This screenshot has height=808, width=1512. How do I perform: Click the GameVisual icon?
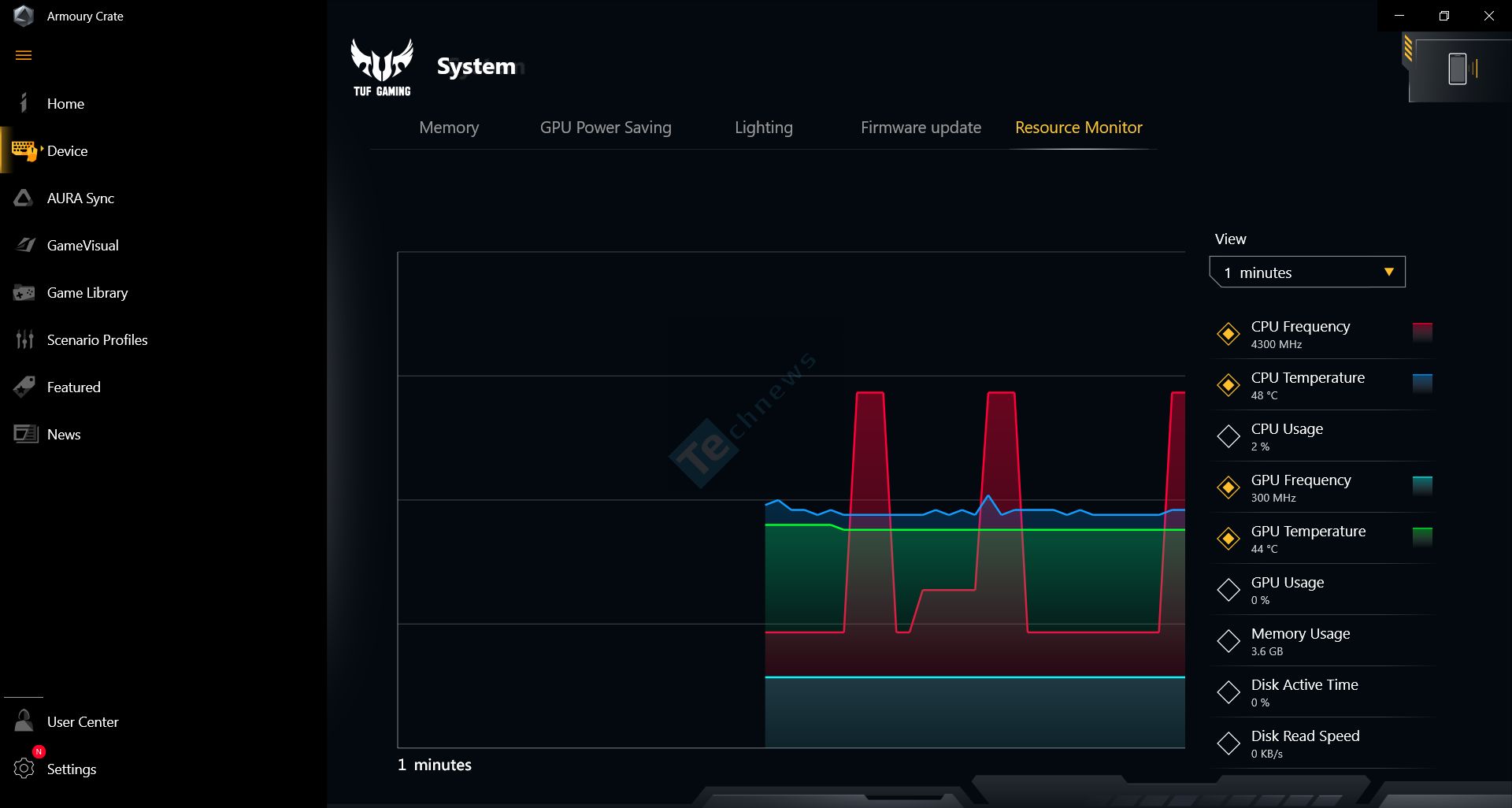click(x=25, y=245)
